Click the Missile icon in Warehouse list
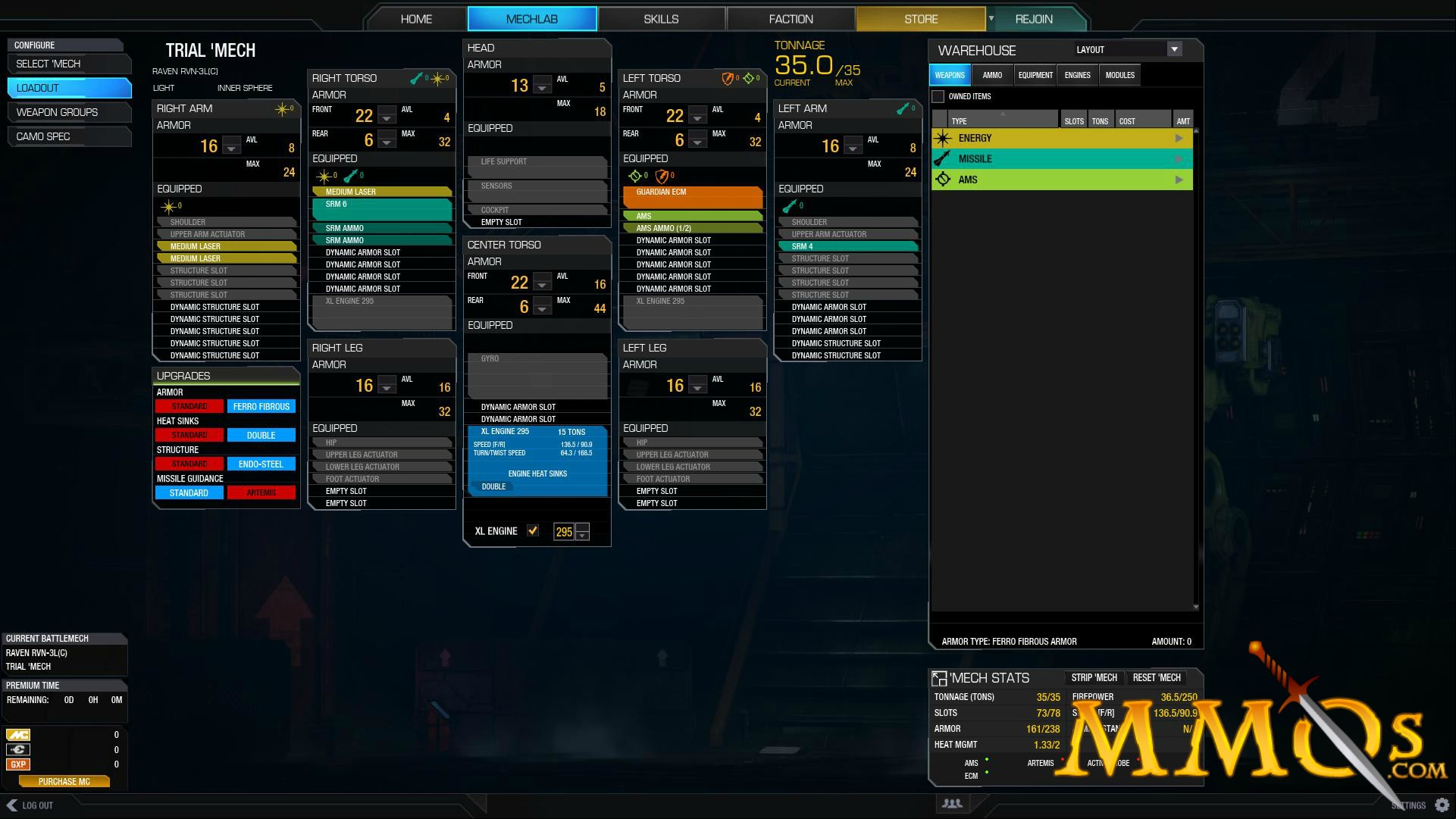1456x819 pixels. tap(942, 159)
